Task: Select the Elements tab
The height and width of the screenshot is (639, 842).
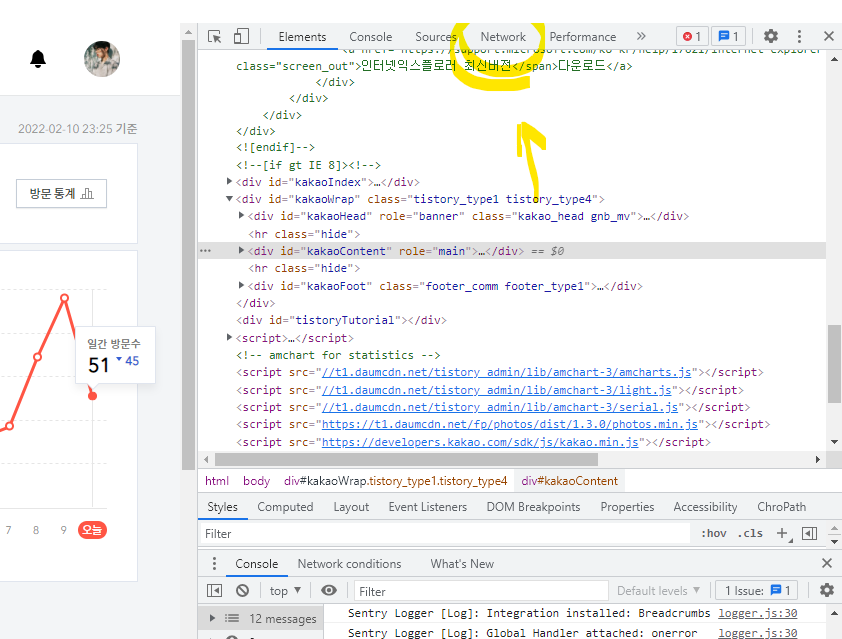Action: point(302,37)
